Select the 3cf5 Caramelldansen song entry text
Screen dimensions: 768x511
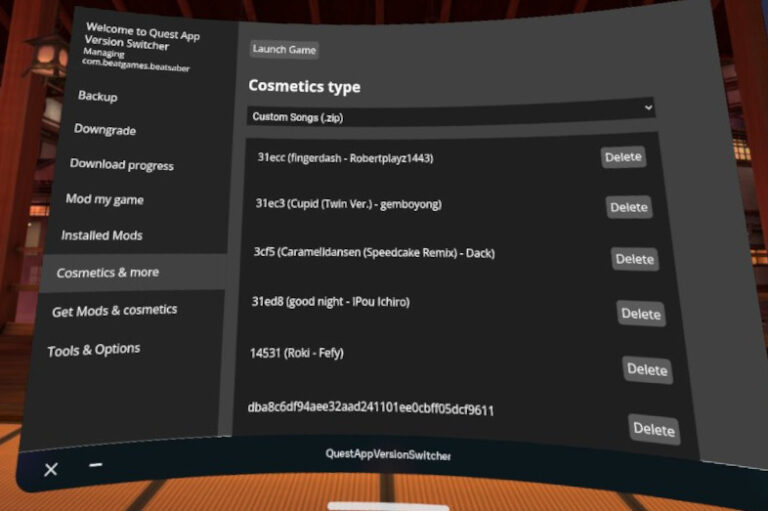(374, 253)
